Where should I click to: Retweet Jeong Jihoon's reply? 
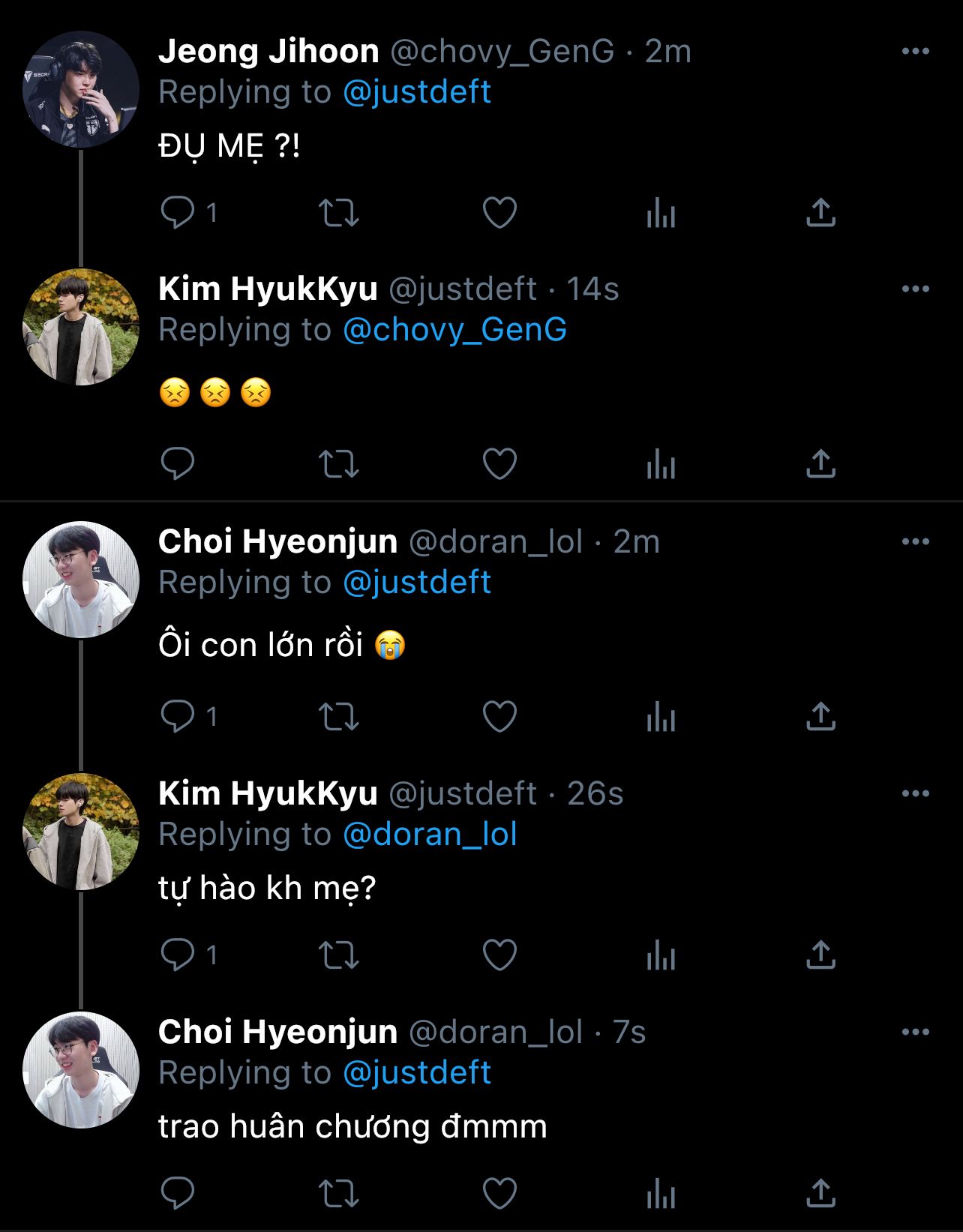339,212
